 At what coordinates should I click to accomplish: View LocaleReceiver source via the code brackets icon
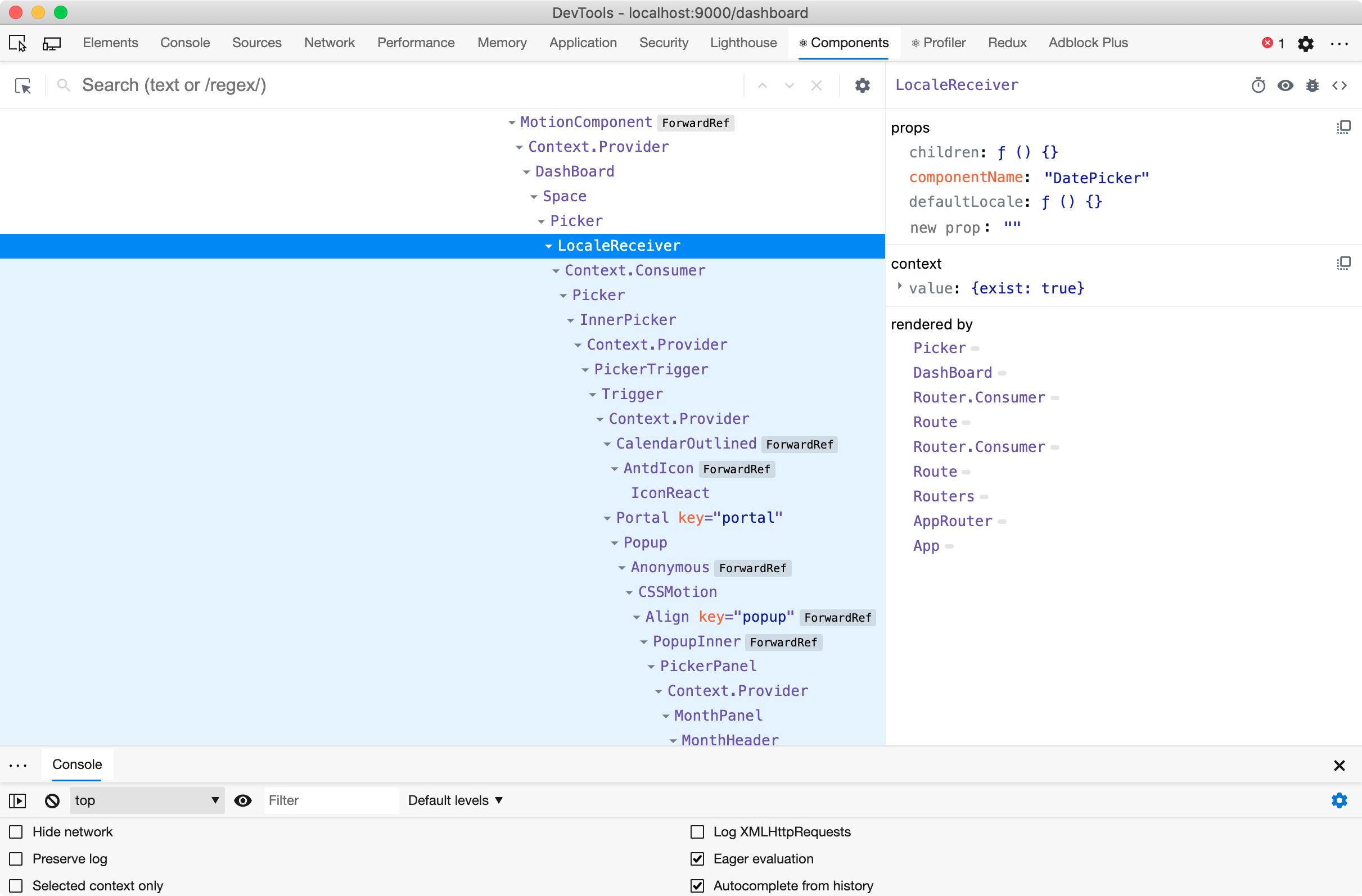click(x=1341, y=85)
